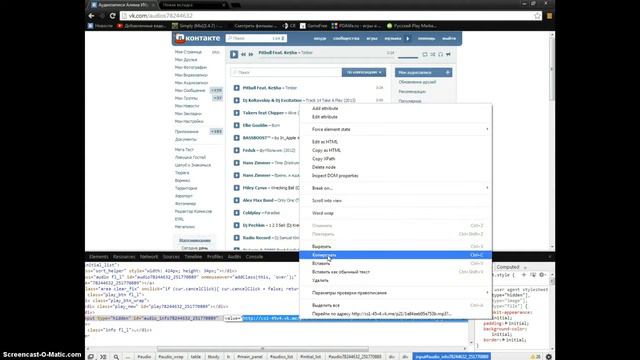Click the DevTools dock-side icon at bottom left
The image size is (640, 360).
91,357
